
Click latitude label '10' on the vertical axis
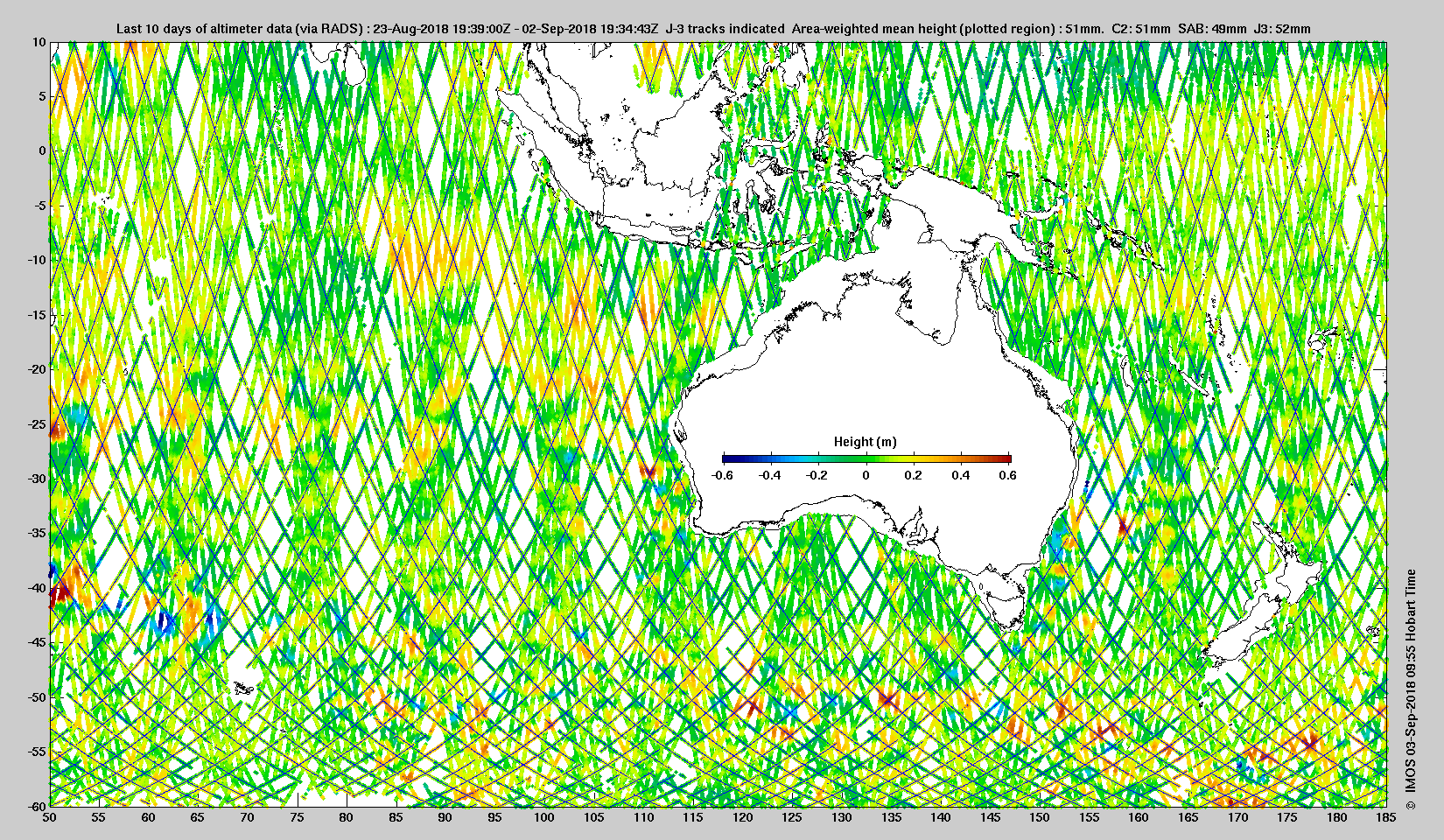[39, 42]
